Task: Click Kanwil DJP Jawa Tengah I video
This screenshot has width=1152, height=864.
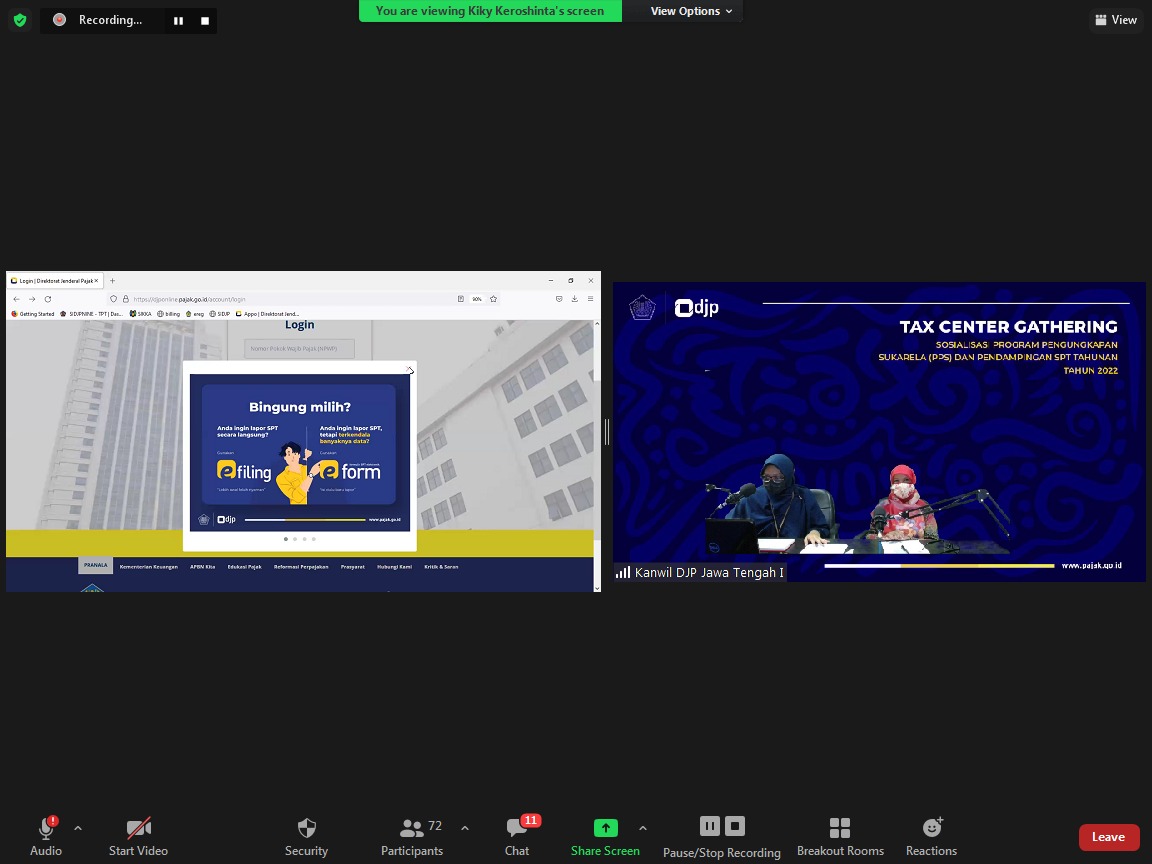Action: (879, 432)
